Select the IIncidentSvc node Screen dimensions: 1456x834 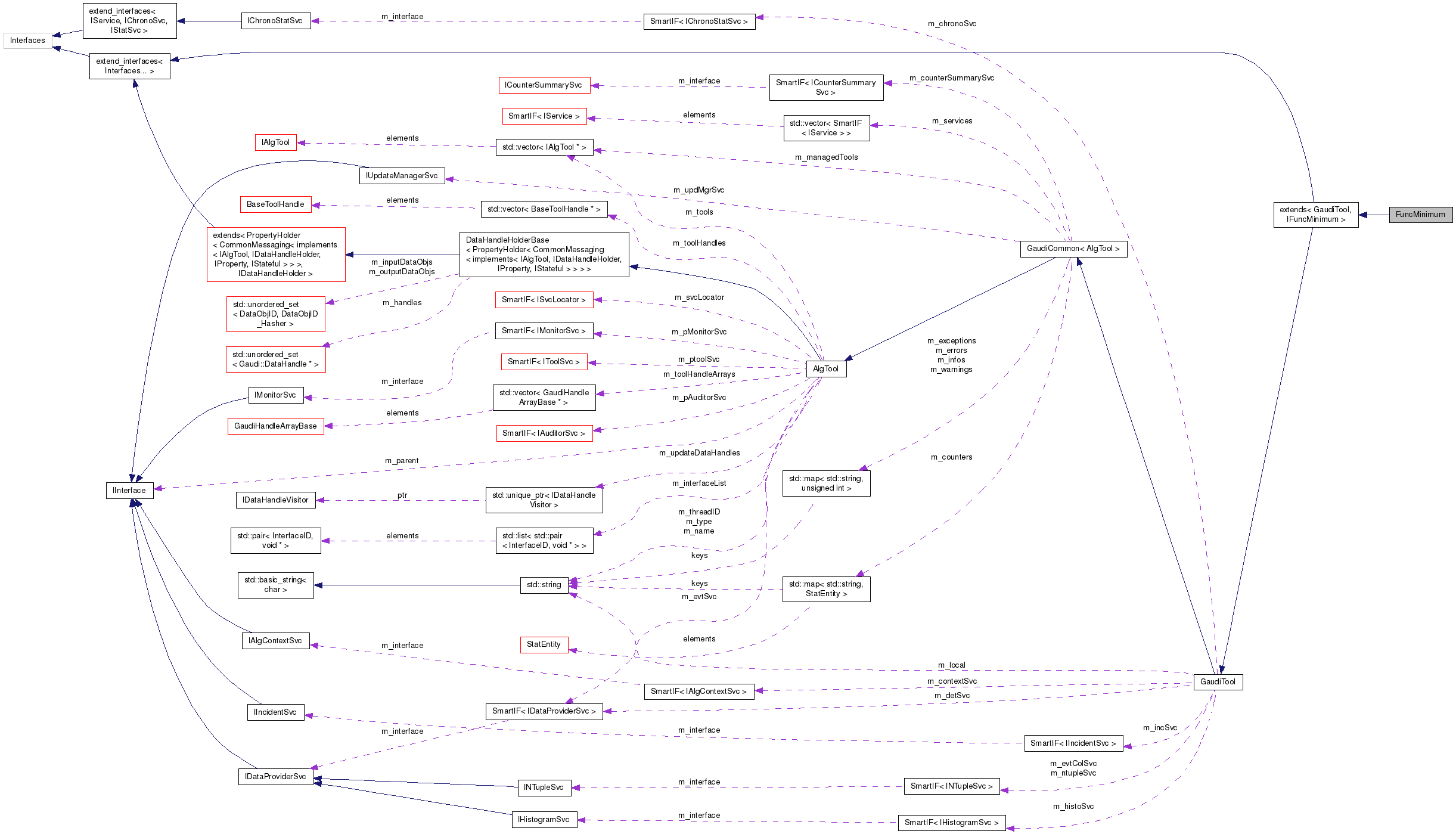[x=275, y=712]
